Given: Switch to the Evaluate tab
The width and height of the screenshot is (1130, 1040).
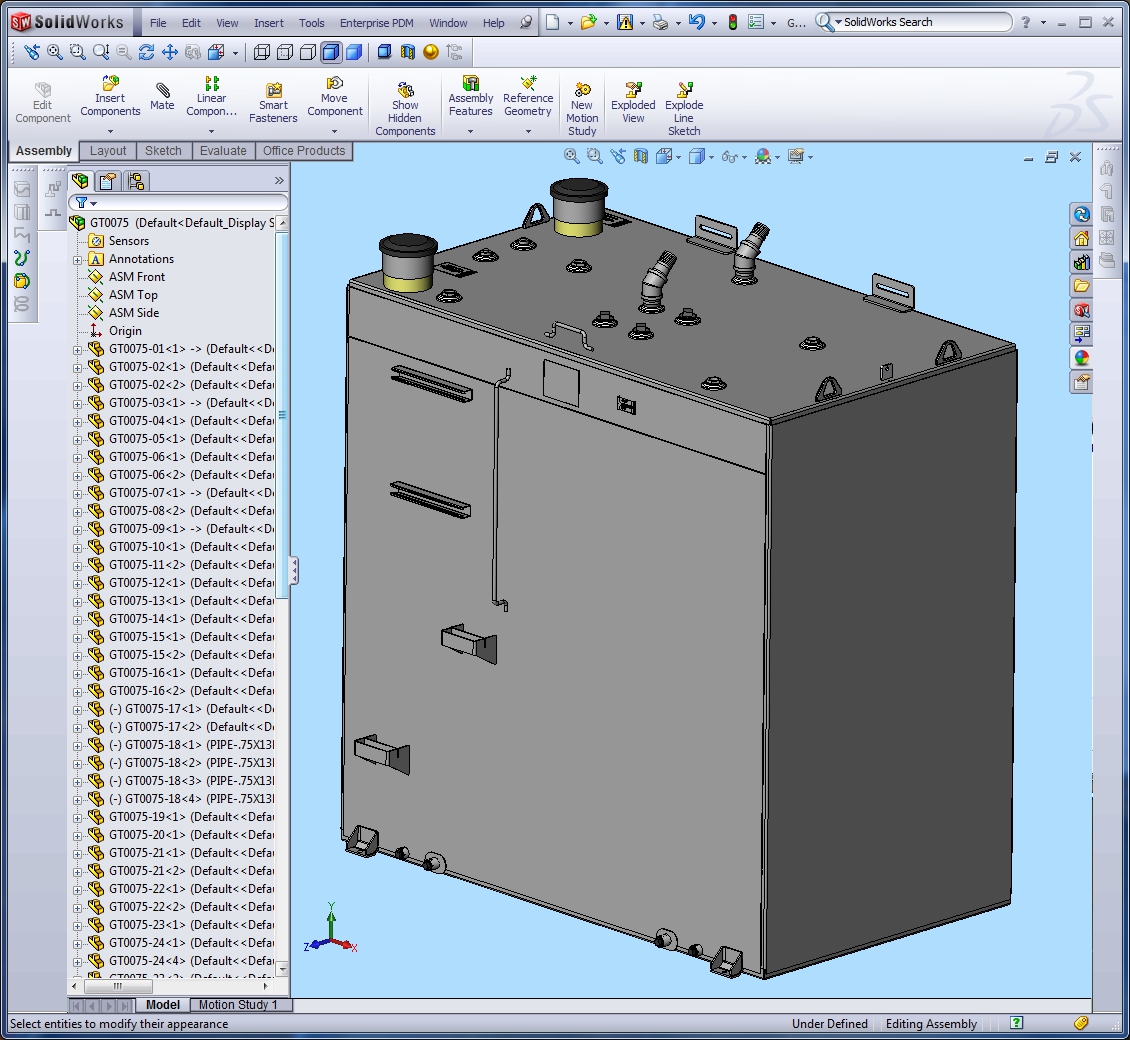Looking at the screenshot, I should [223, 151].
